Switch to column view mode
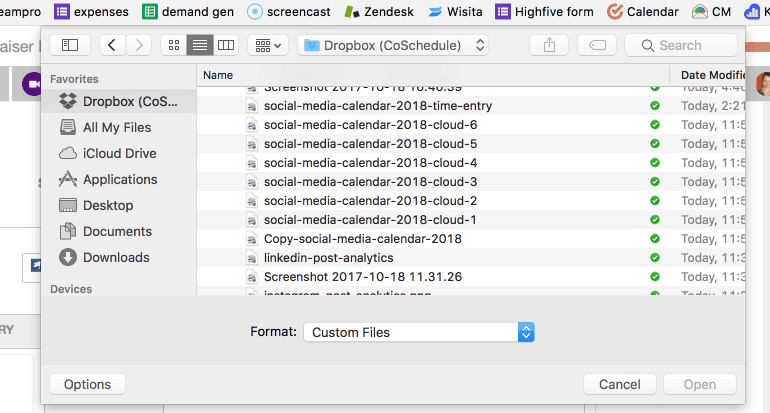The image size is (770, 413). pyautogui.click(x=226, y=45)
